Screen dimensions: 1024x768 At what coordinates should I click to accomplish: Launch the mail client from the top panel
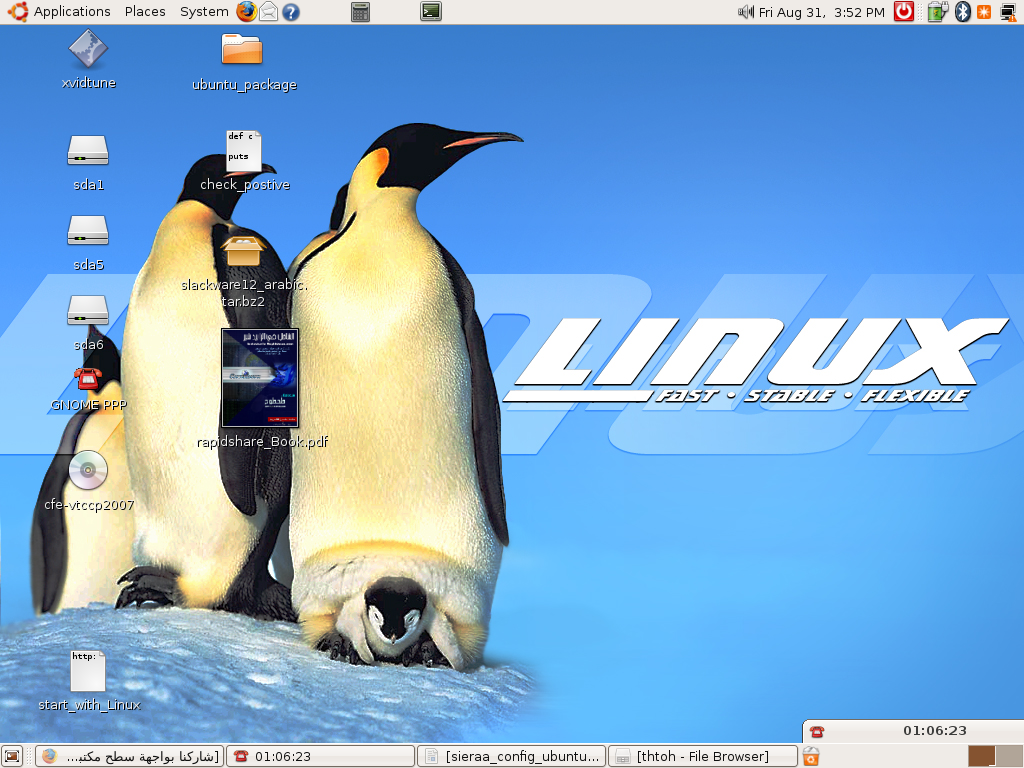(268, 12)
